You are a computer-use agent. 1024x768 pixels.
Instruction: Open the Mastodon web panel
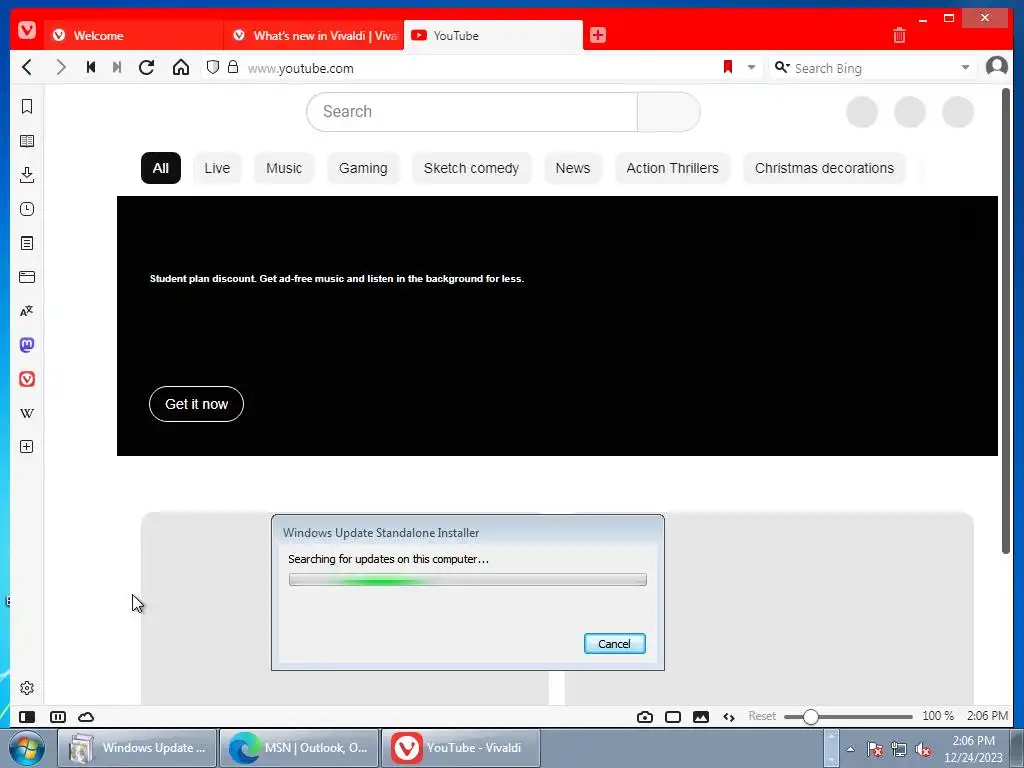pos(27,345)
